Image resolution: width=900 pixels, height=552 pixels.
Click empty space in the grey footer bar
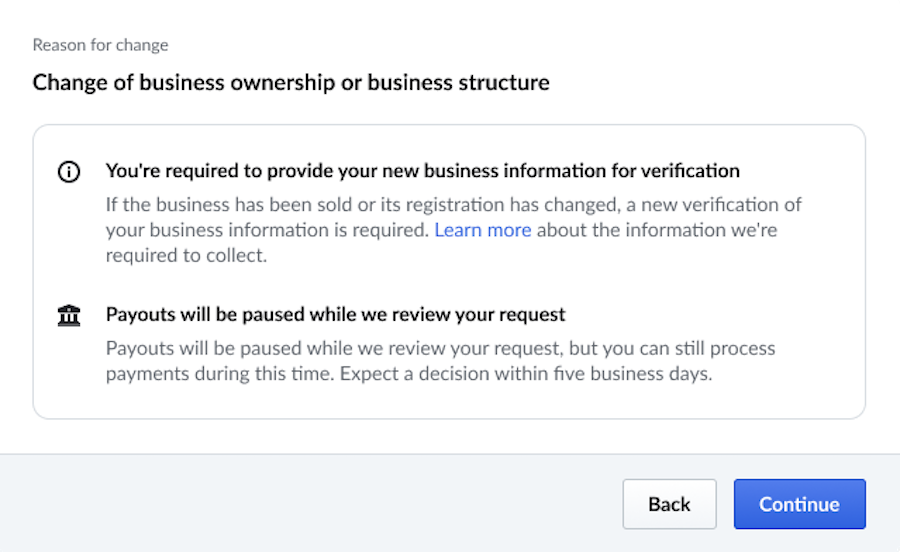pos(300,504)
